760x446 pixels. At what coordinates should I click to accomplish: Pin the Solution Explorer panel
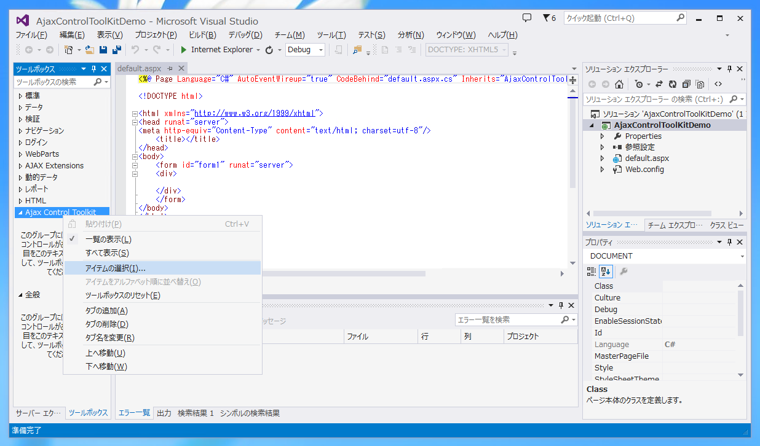729,69
